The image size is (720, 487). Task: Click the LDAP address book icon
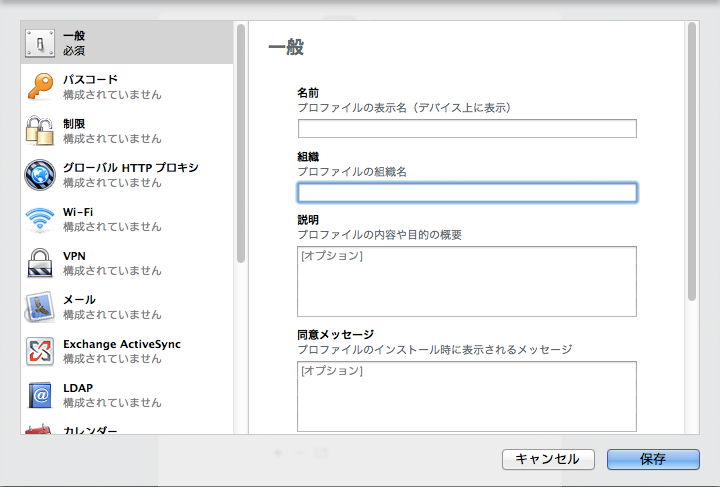pos(40,394)
